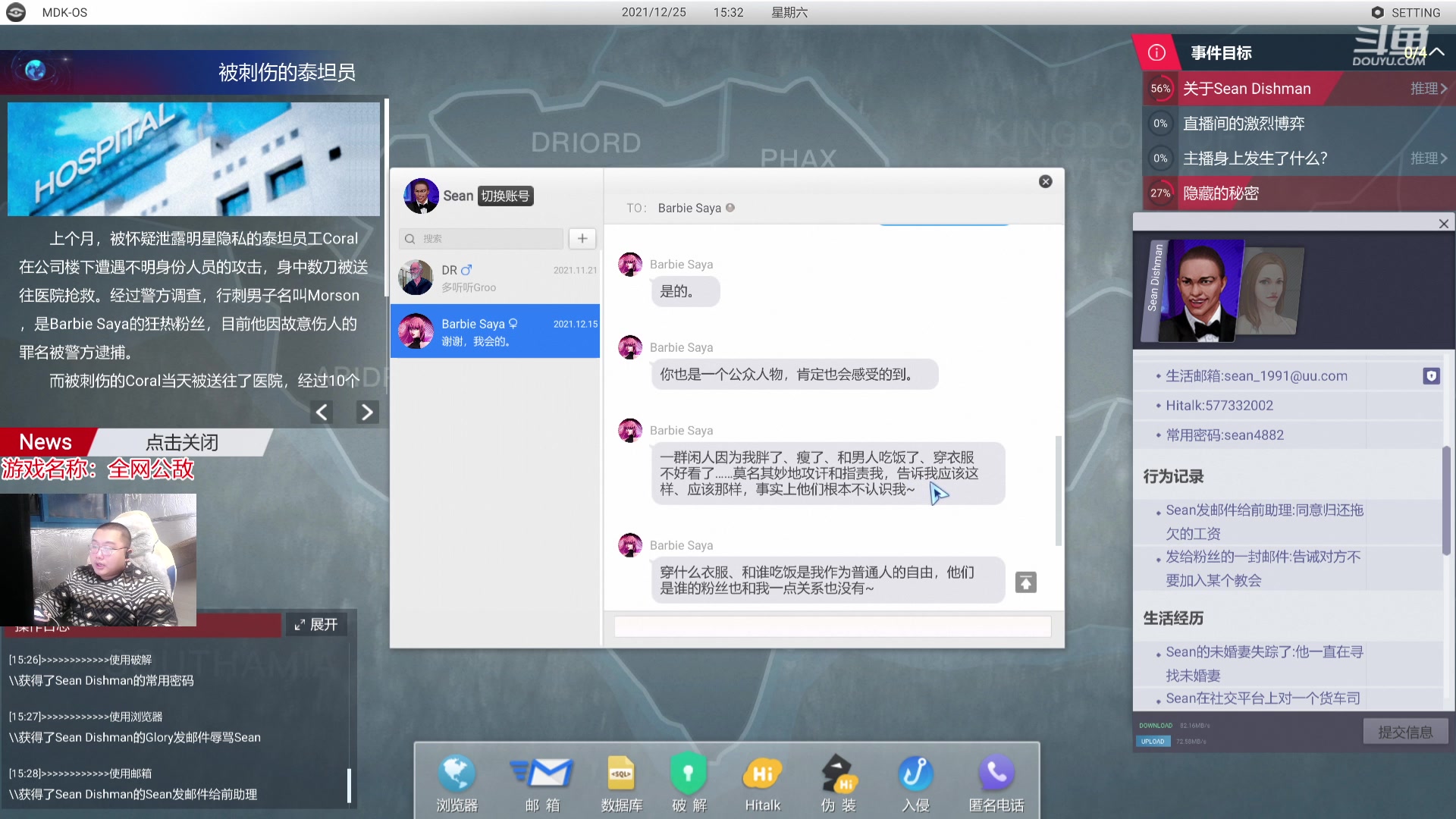Go to next news page arrow
Viewport: 1456px width, 819px height.
367,413
